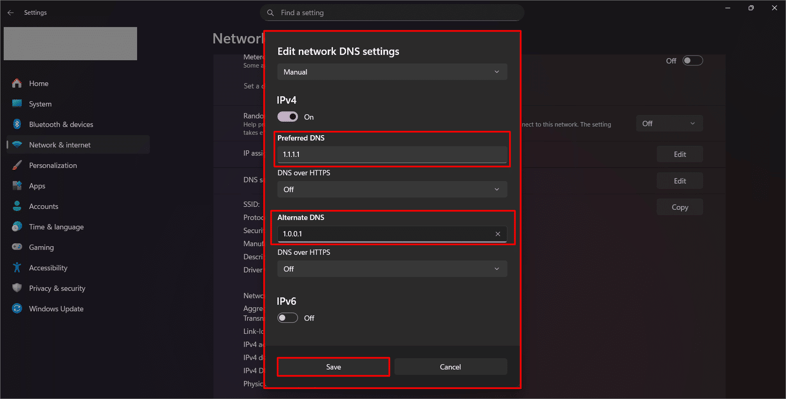Image resolution: width=786 pixels, height=399 pixels.
Task: Toggle the metered connection switch
Action: pyautogui.click(x=693, y=61)
